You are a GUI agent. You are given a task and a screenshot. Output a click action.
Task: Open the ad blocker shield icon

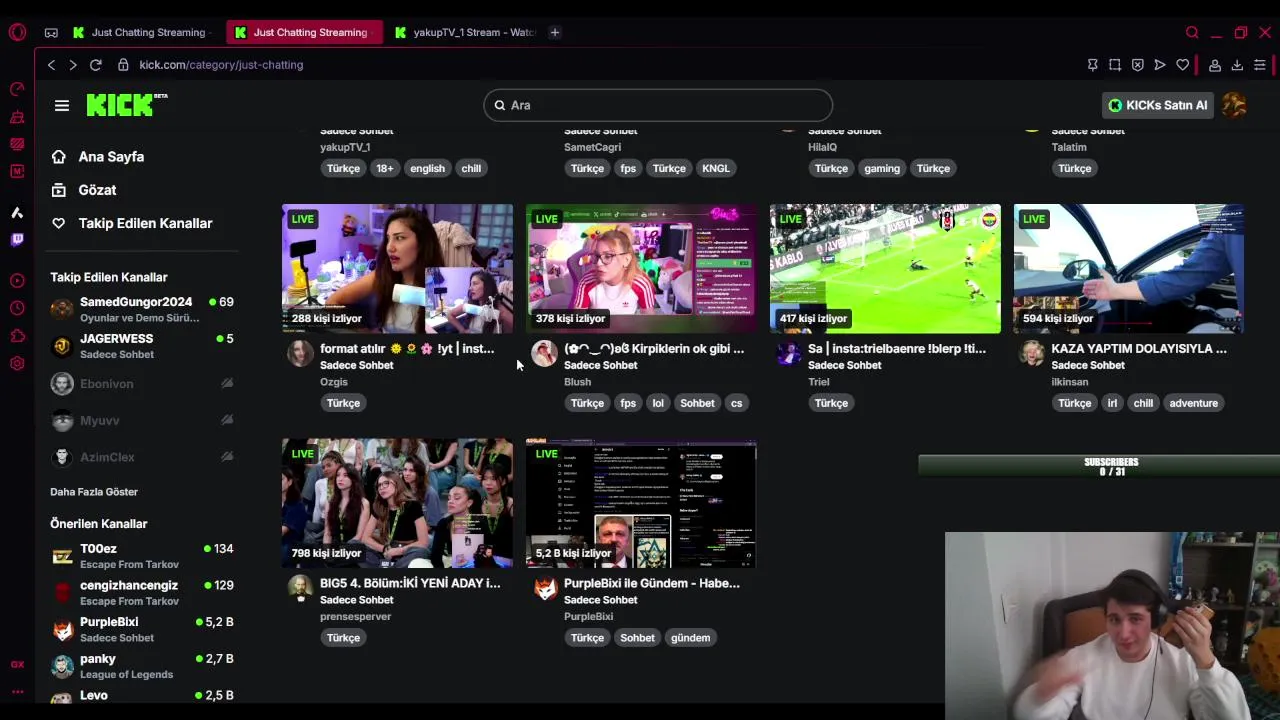coord(1137,65)
